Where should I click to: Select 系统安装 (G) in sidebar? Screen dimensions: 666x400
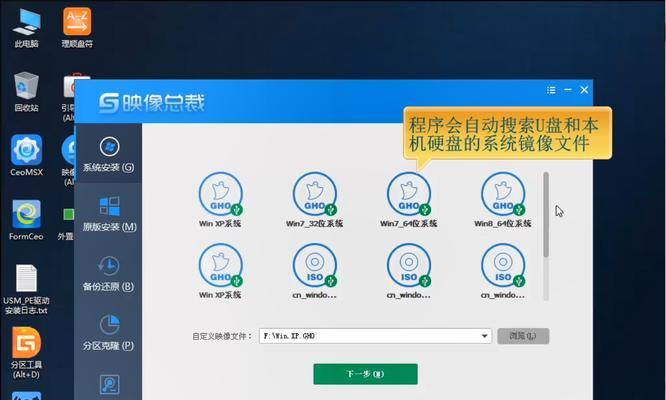[x=109, y=155]
